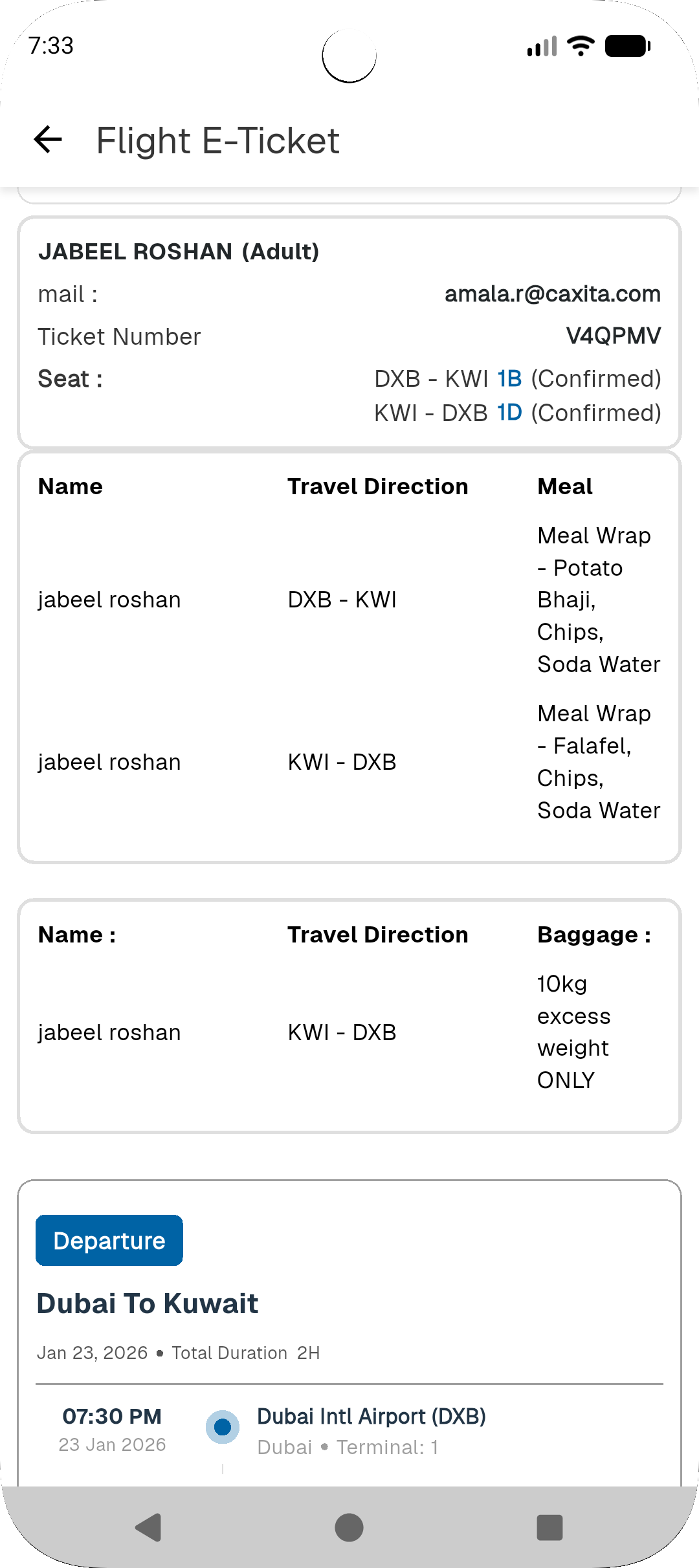Screen dimensions: 699x1568
Task: Tap the blue seat number 1B
Action: [x=509, y=378]
